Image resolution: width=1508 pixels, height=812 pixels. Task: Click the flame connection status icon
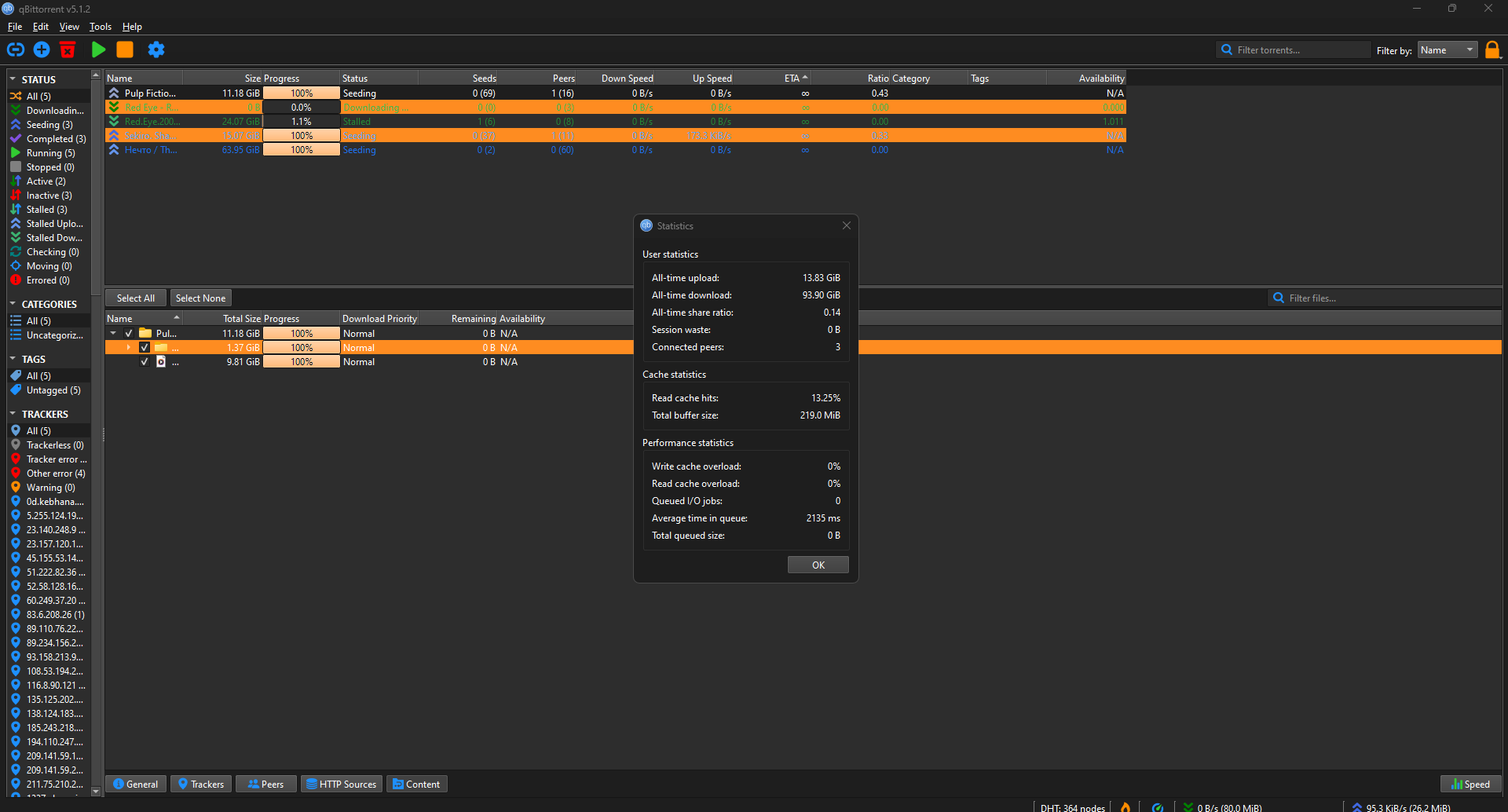[1126, 807]
